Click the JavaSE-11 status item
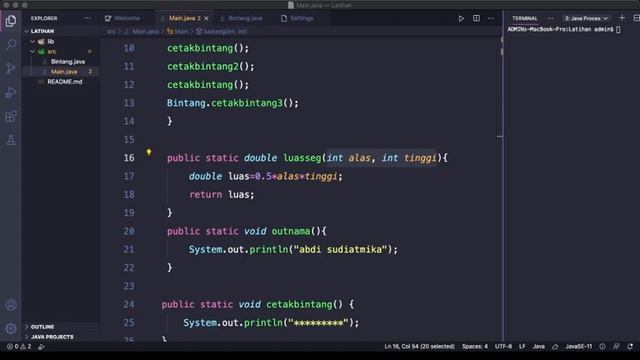640x360 pixels. tap(579, 347)
